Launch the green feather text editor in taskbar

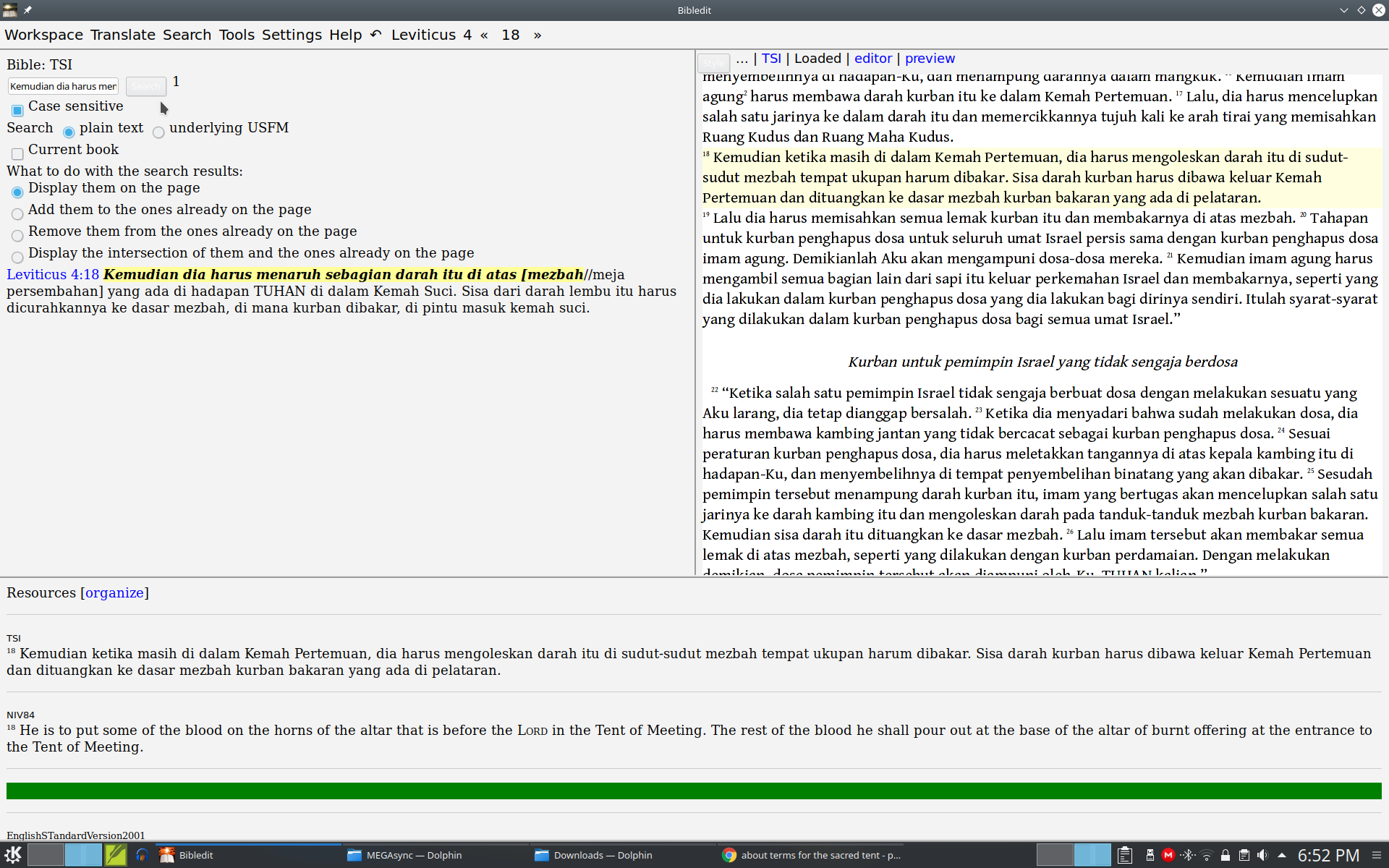[116, 855]
